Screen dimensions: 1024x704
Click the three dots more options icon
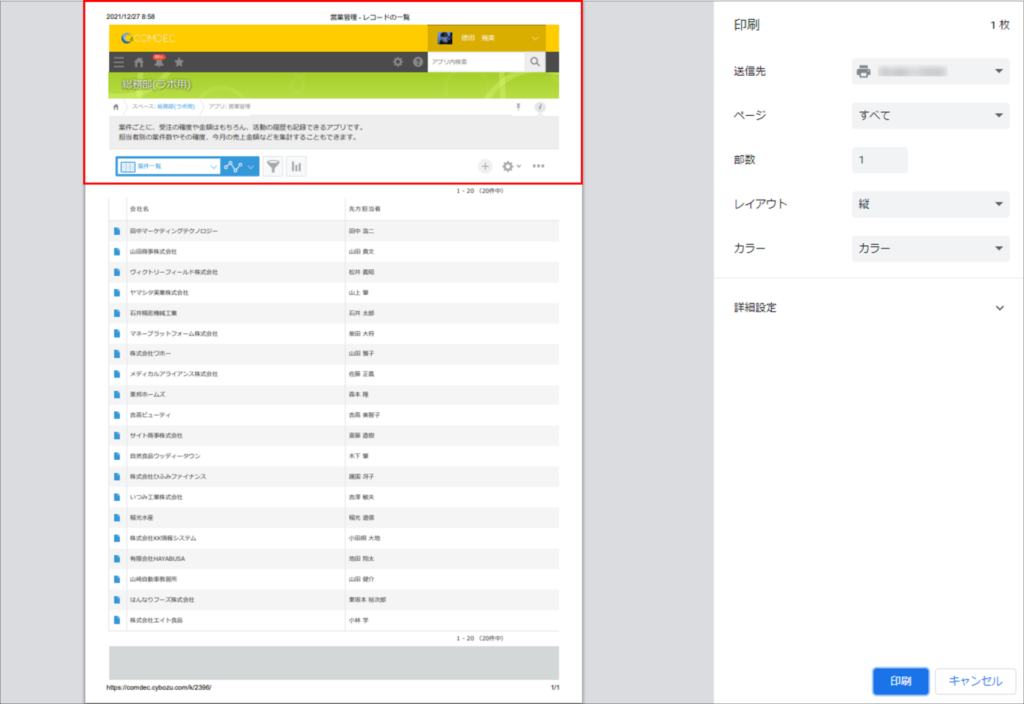538,167
